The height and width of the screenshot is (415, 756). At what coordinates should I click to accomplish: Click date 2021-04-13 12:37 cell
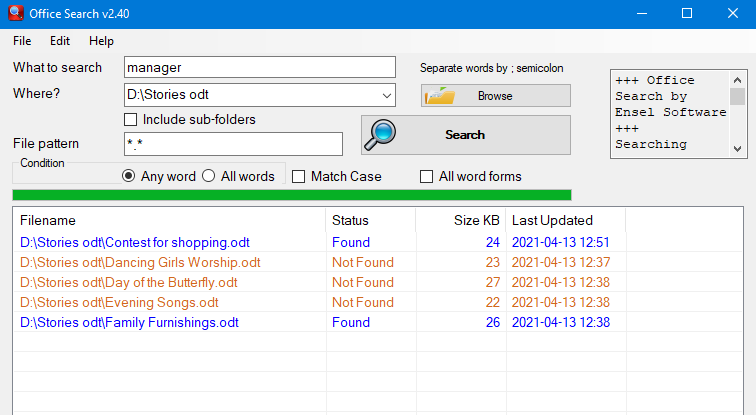[561, 262]
